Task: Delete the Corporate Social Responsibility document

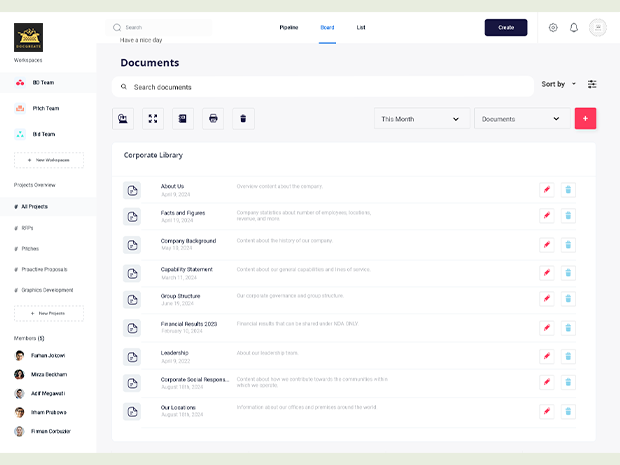Action: pos(568,382)
